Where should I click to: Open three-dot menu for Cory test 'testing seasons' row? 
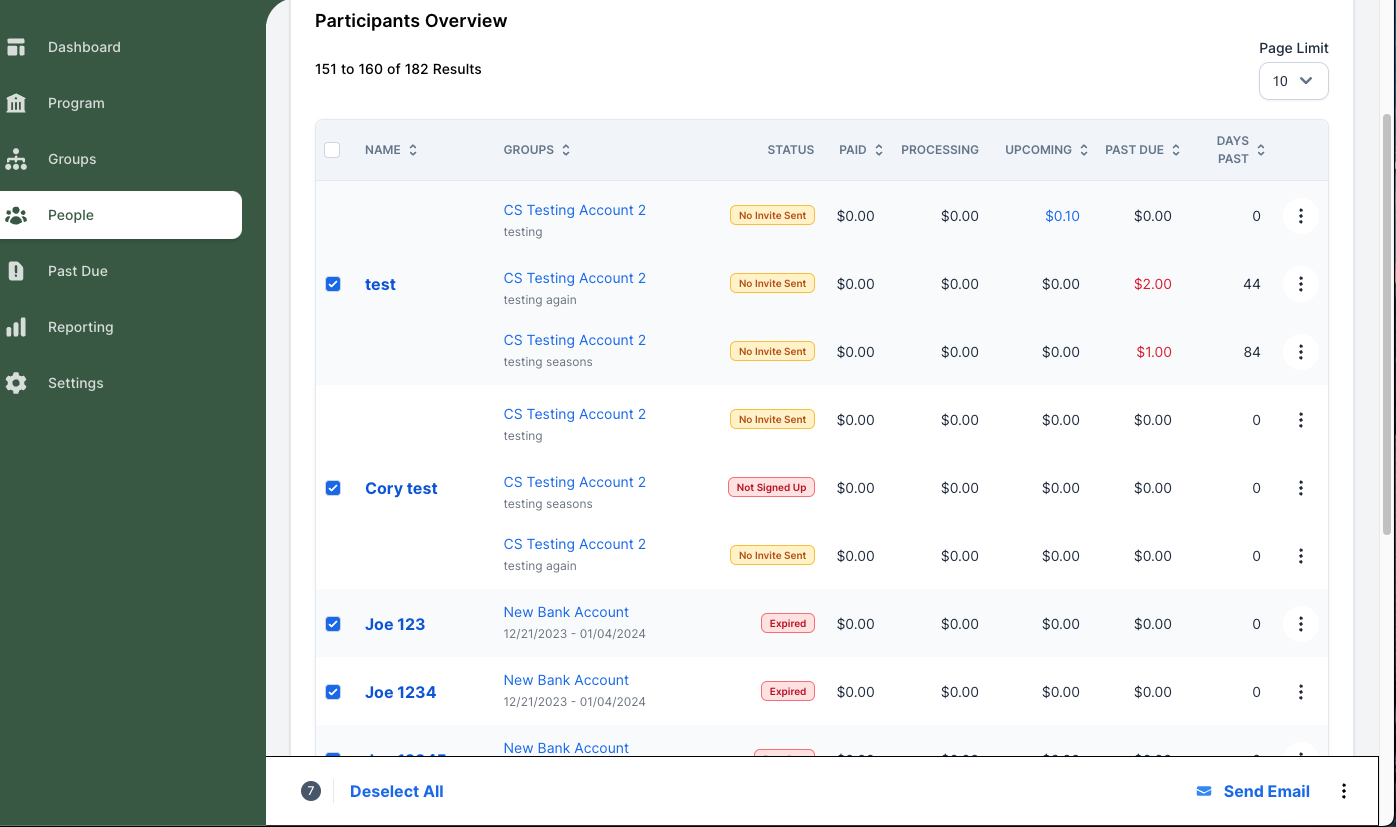[1300, 488]
